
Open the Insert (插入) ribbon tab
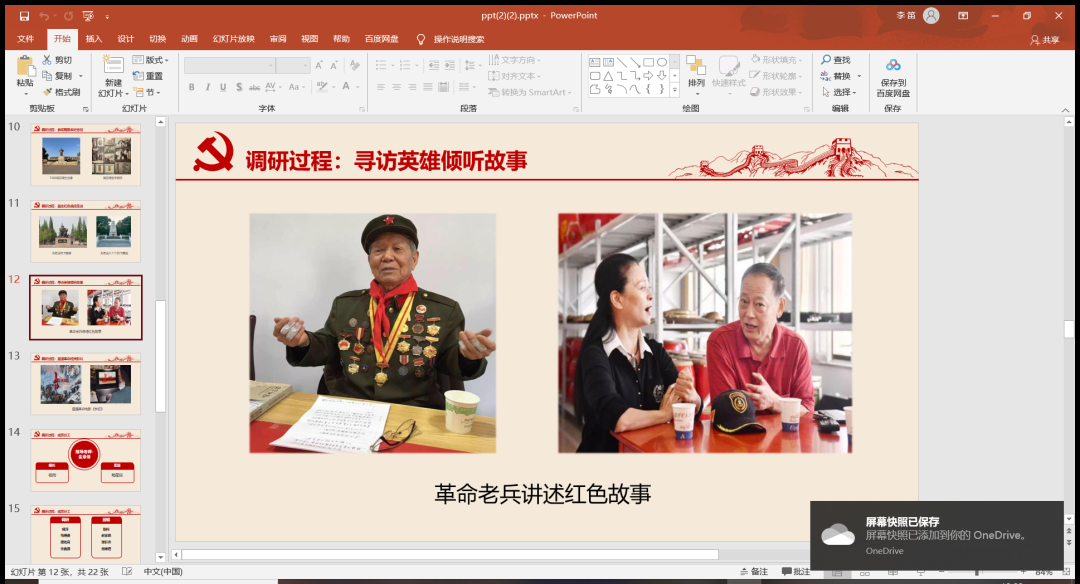click(94, 39)
